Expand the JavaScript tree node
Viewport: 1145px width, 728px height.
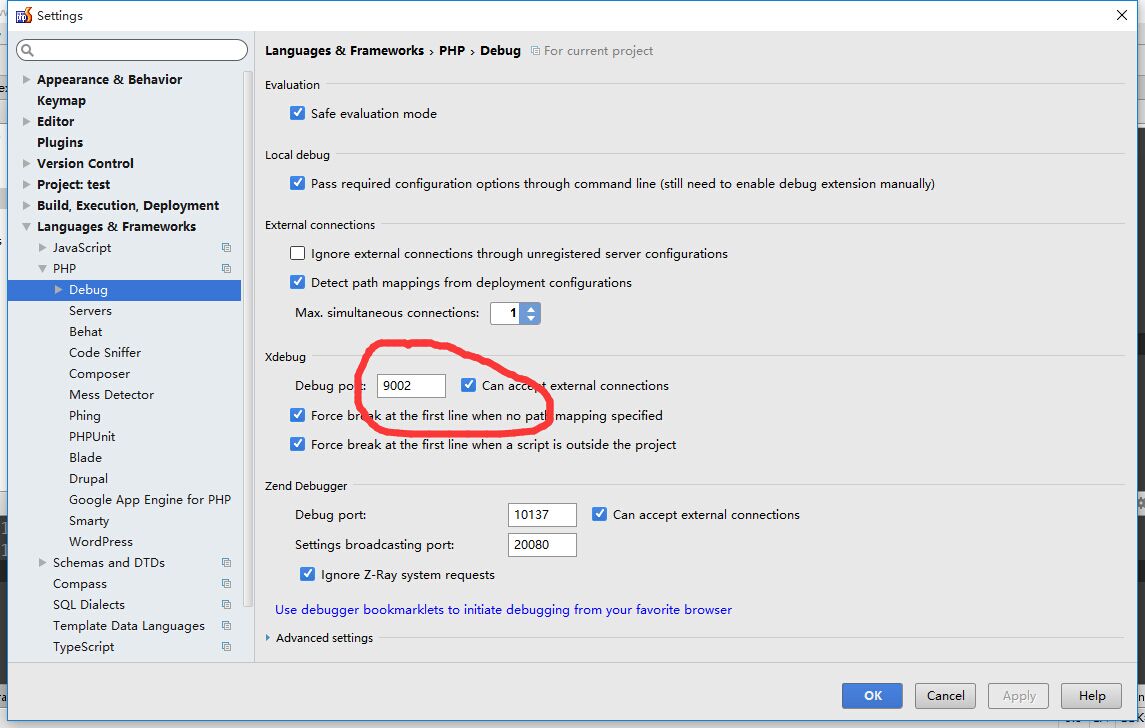[42, 248]
